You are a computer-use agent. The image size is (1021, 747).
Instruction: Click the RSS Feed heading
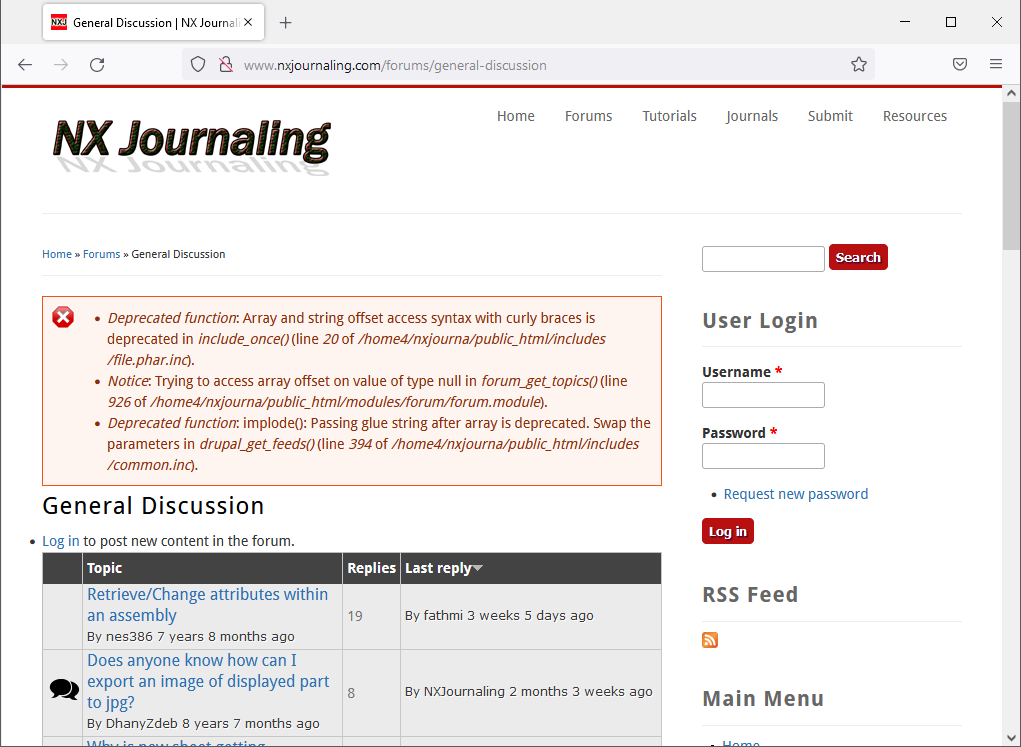click(750, 595)
